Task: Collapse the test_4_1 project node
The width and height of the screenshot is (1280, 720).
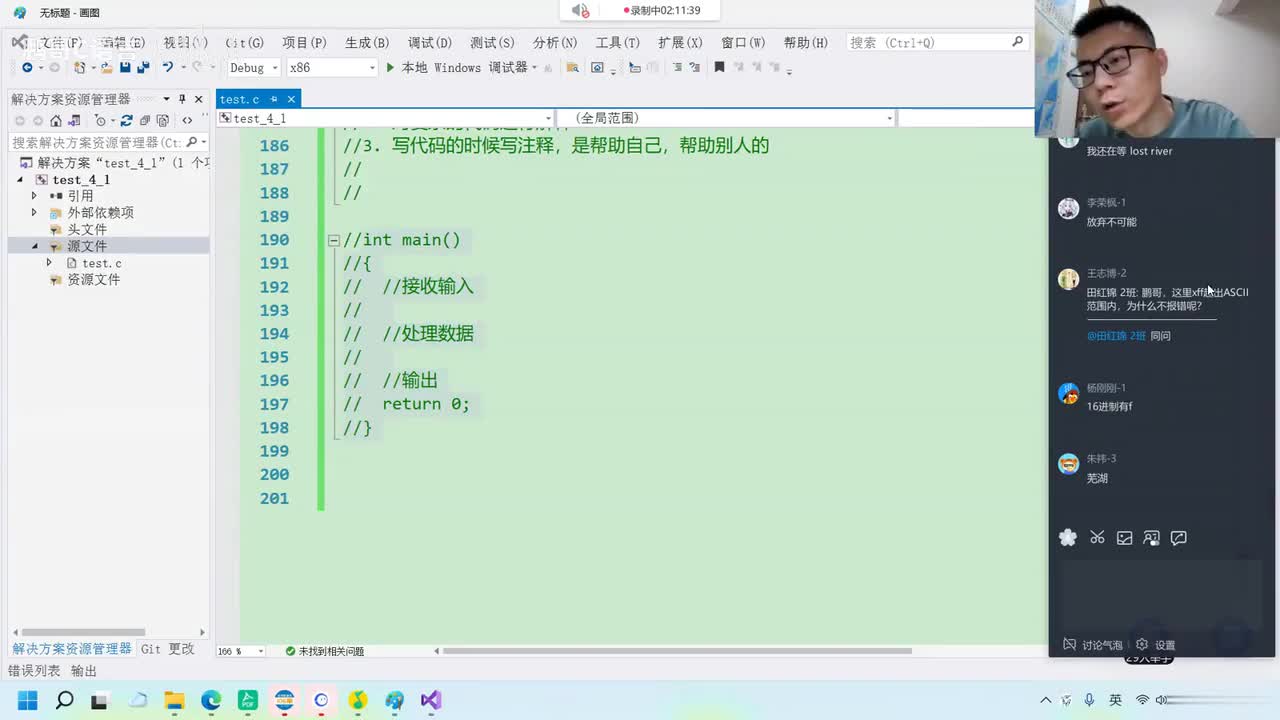Action: 20,180
